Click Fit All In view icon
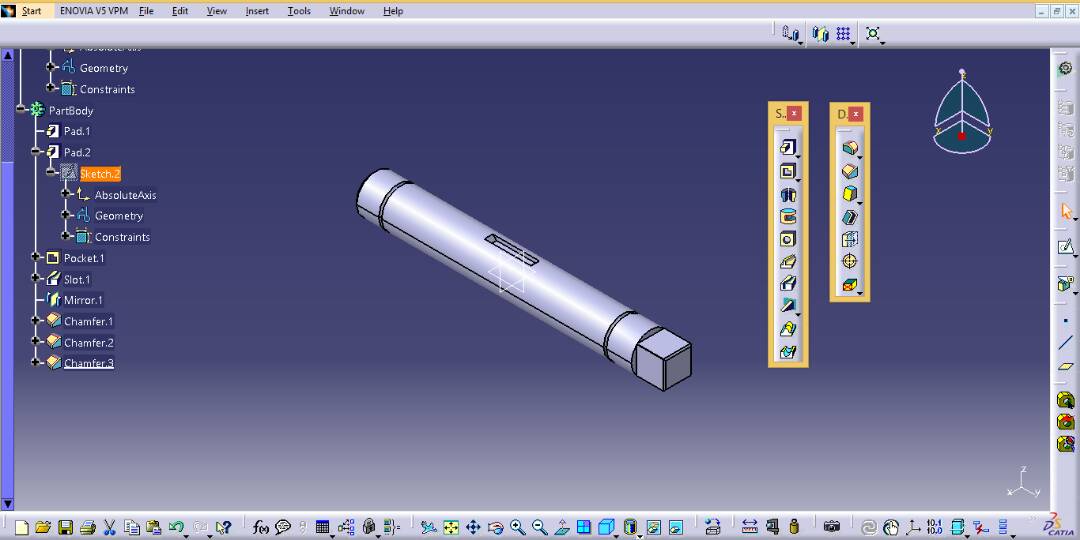This screenshot has height=540, width=1080. point(451,527)
